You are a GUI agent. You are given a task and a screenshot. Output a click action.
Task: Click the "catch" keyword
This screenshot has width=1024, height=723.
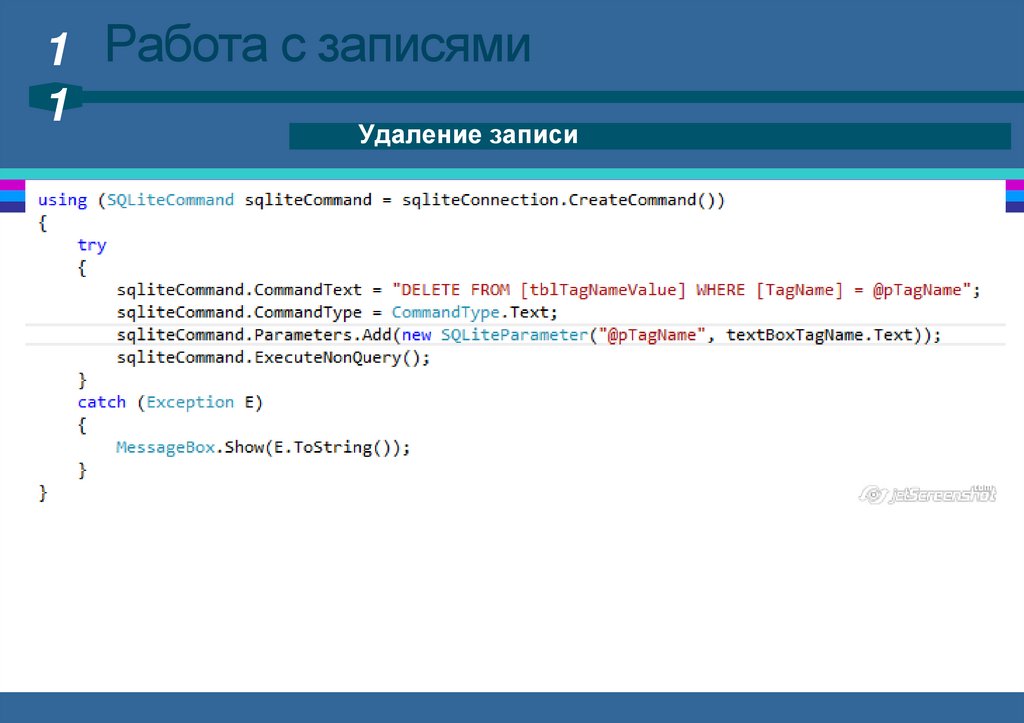click(x=102, y=402)
